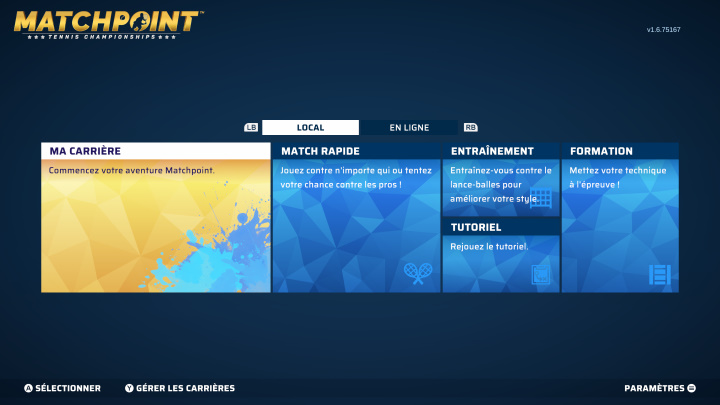Click 'Entraînez-vous contre le lance-balles' description
This screenshot has height=405, width=720.
[501, 185]
